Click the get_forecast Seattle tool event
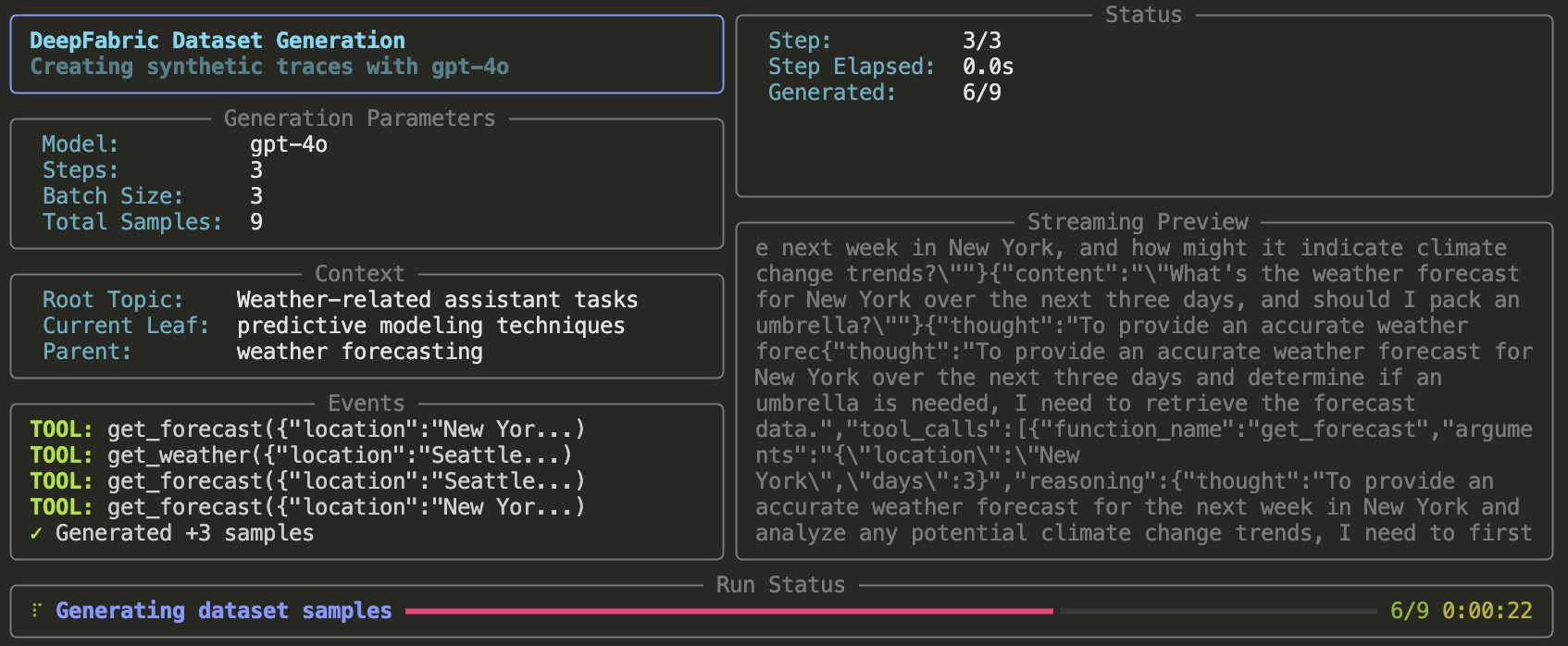Viewport: 1568px width, 646px height. point(307,481)
